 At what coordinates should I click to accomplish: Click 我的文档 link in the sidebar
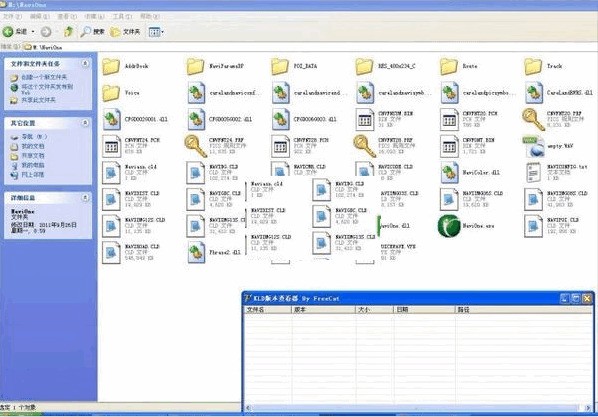point(33,147)
